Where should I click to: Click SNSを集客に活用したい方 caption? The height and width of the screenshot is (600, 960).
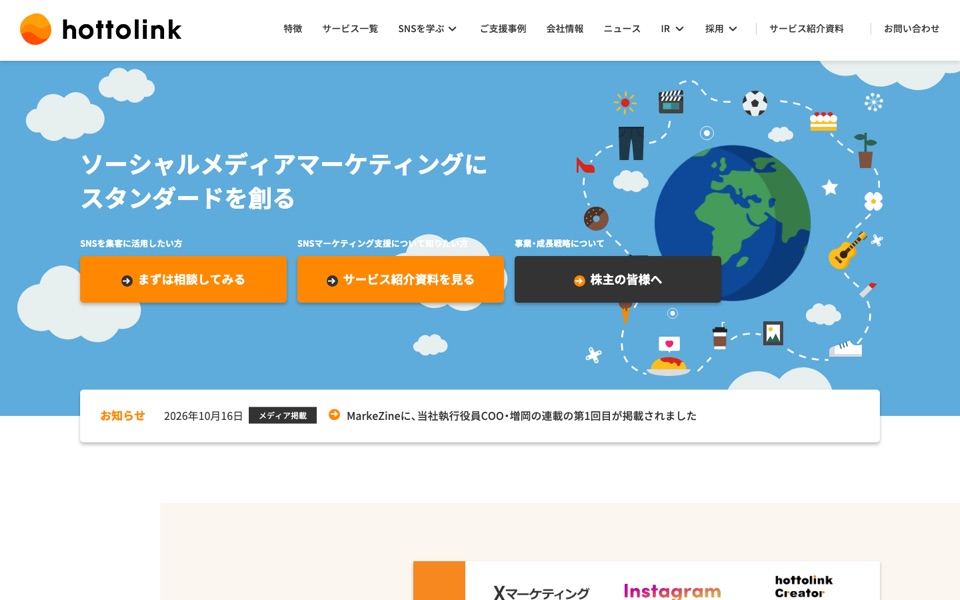click(131, 243)
